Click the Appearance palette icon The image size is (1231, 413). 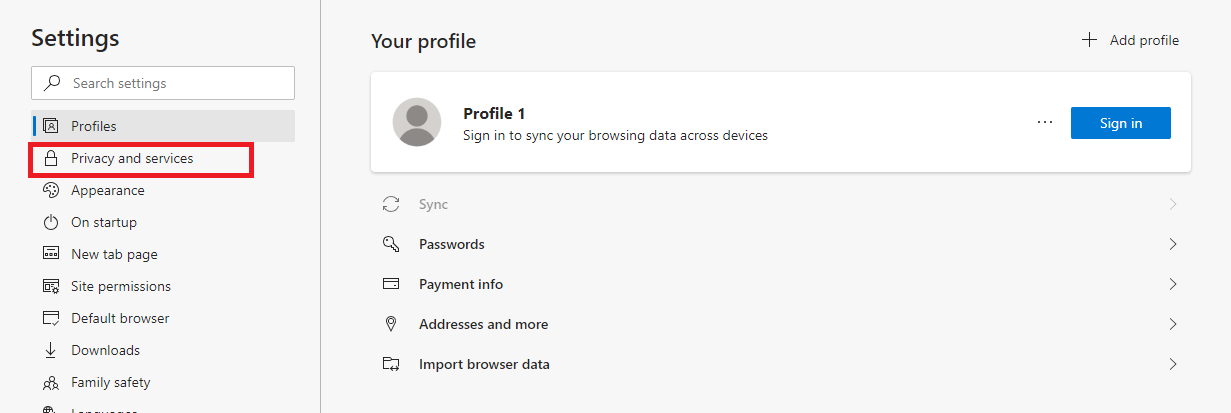point(51,191)
